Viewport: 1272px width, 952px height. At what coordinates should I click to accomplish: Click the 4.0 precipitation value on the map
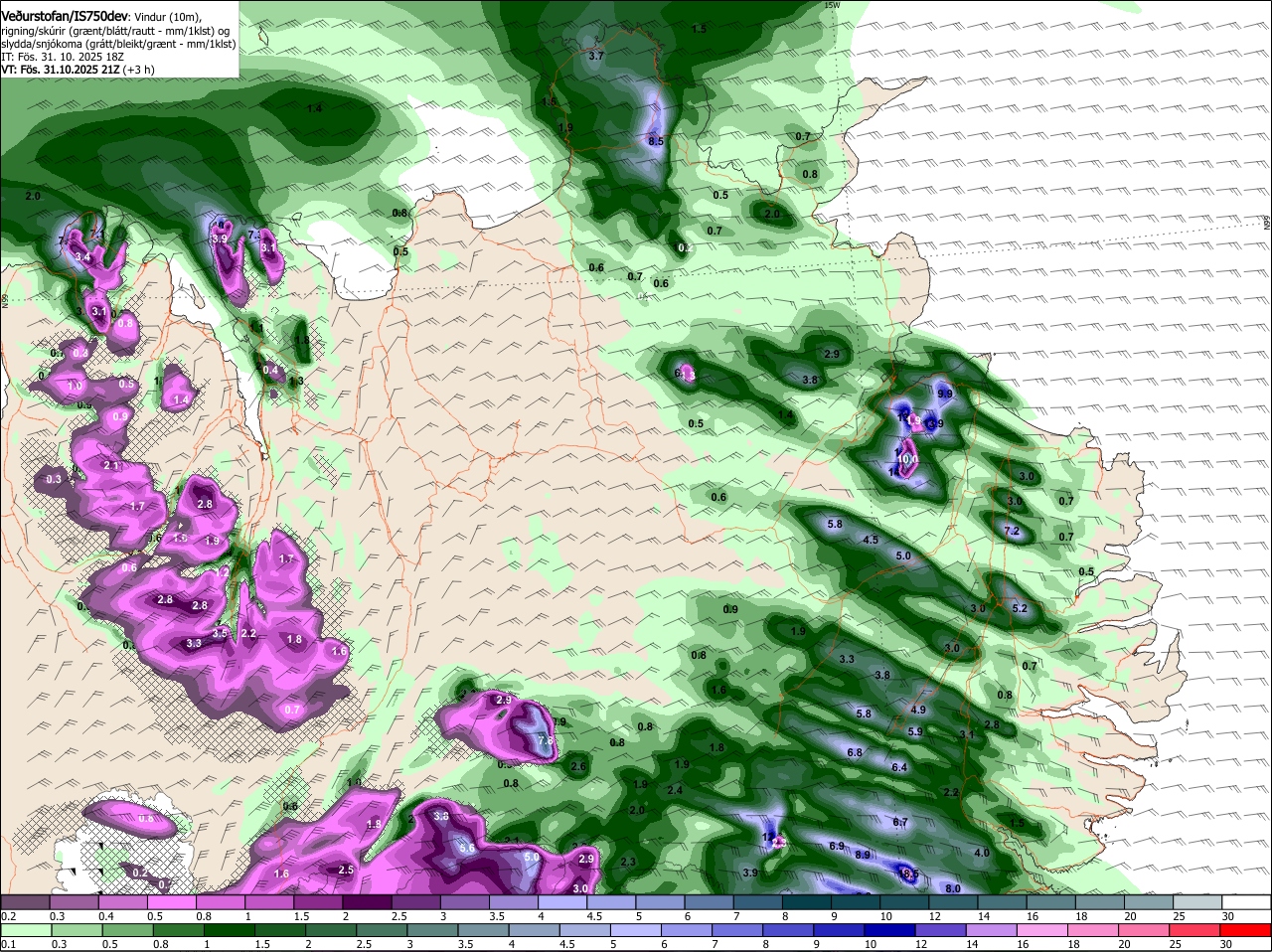coord(982,853)
